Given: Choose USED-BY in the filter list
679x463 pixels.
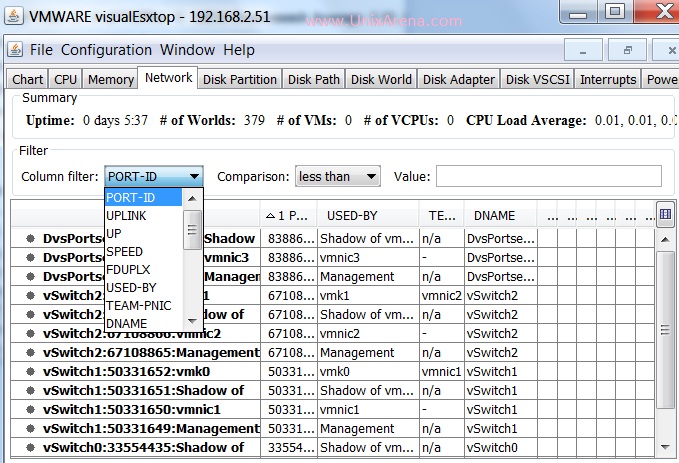Looking at the screenshot, I should 143,288.
